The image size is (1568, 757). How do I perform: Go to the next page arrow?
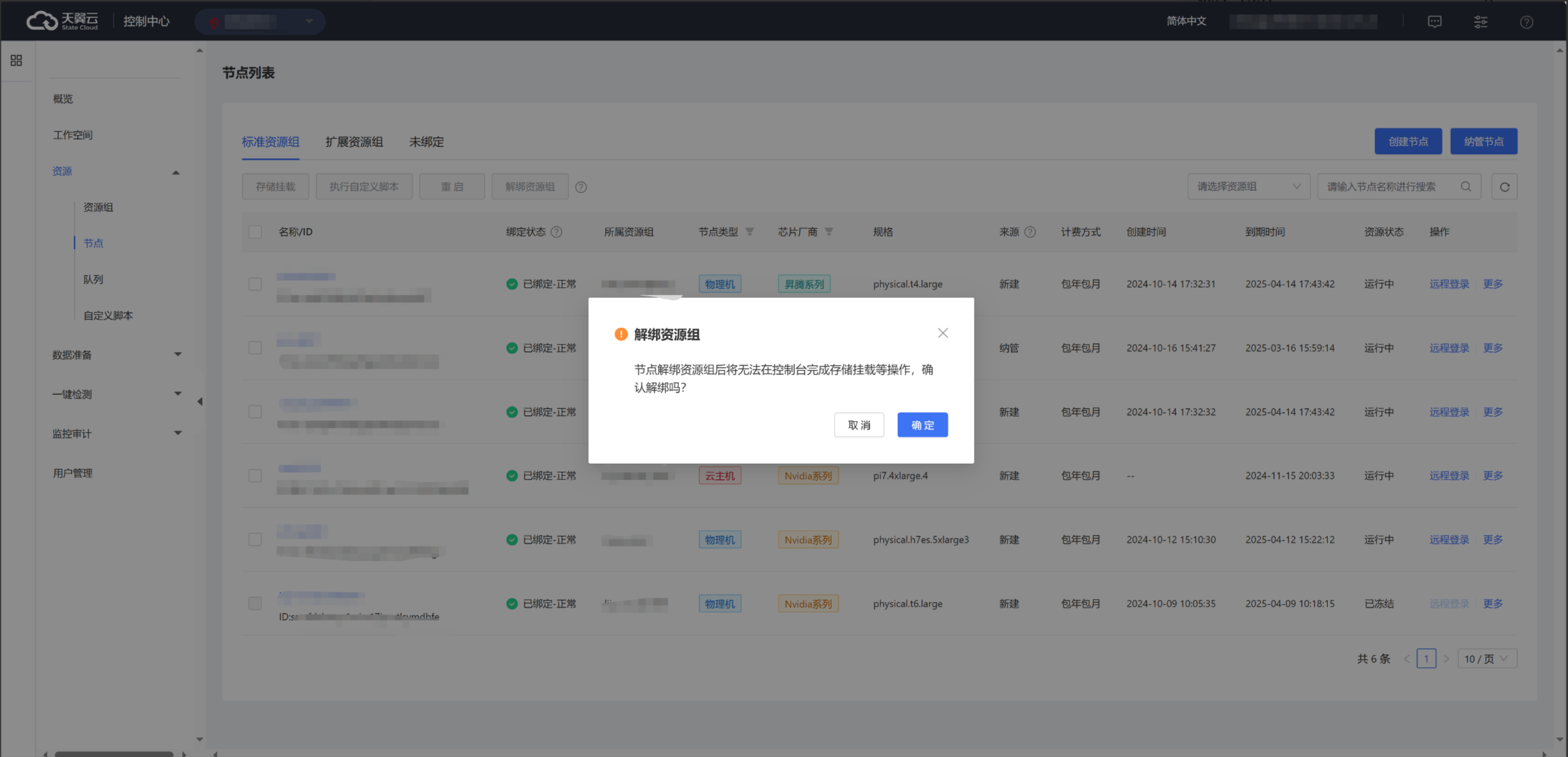[1446, 658]
